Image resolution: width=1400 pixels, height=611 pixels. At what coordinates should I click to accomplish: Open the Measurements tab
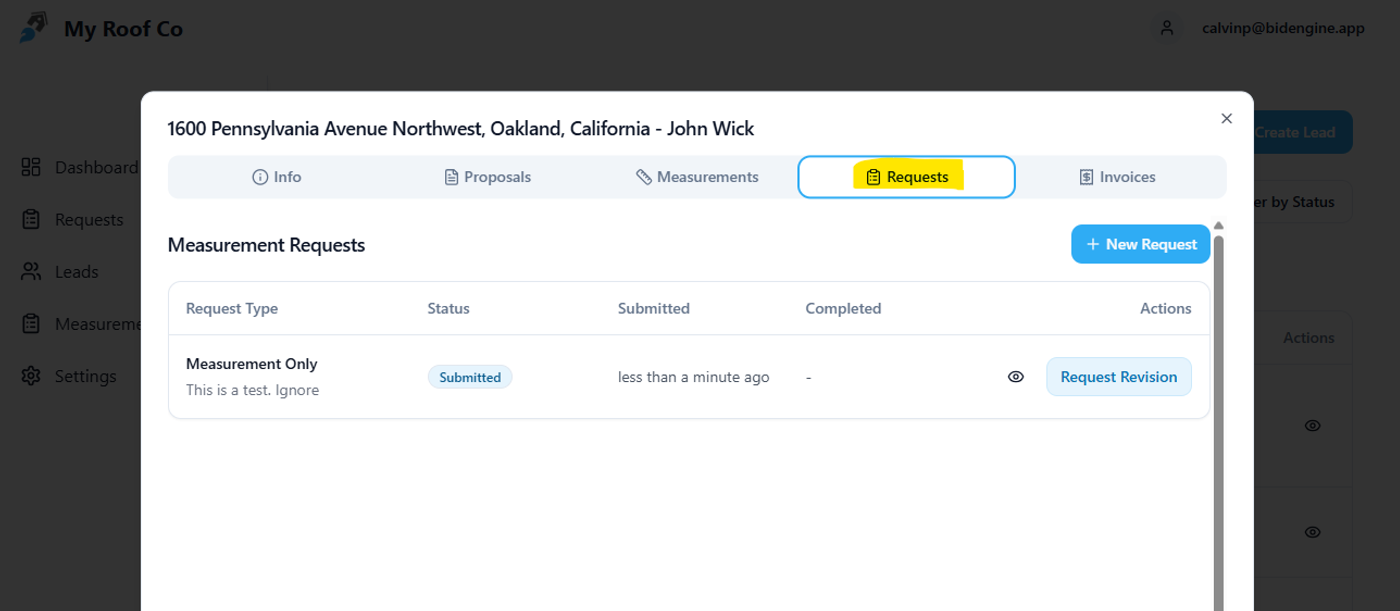coord(697,177)
